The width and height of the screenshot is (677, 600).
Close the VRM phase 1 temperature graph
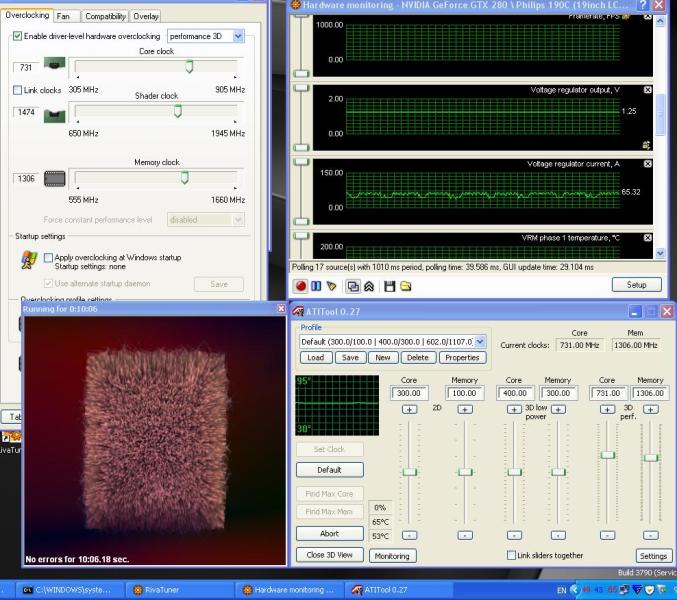coord(648,237)
